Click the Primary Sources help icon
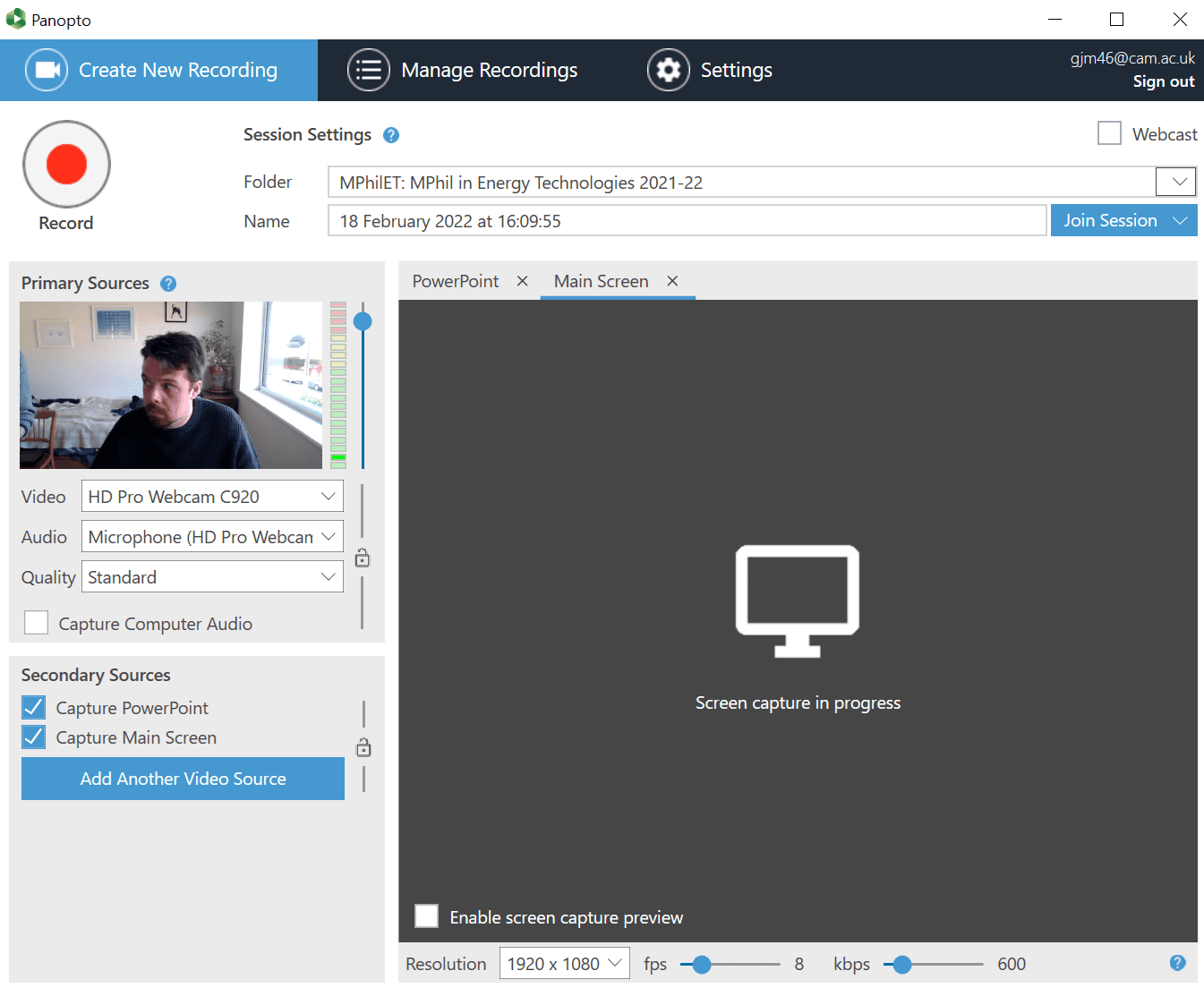The height and width of the screenshot is (988, 1204). 168,284
